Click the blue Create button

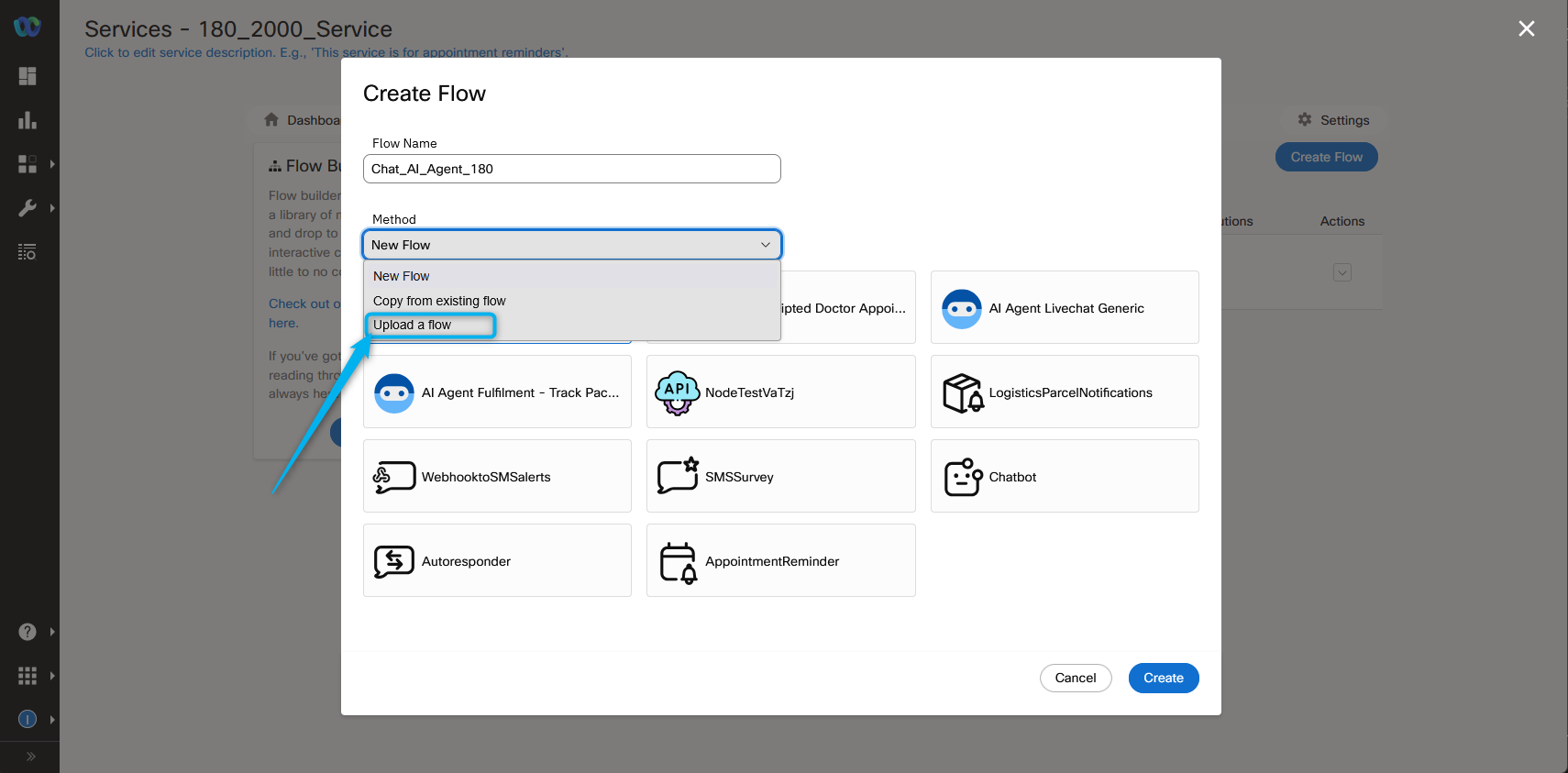coord(1163,678)
